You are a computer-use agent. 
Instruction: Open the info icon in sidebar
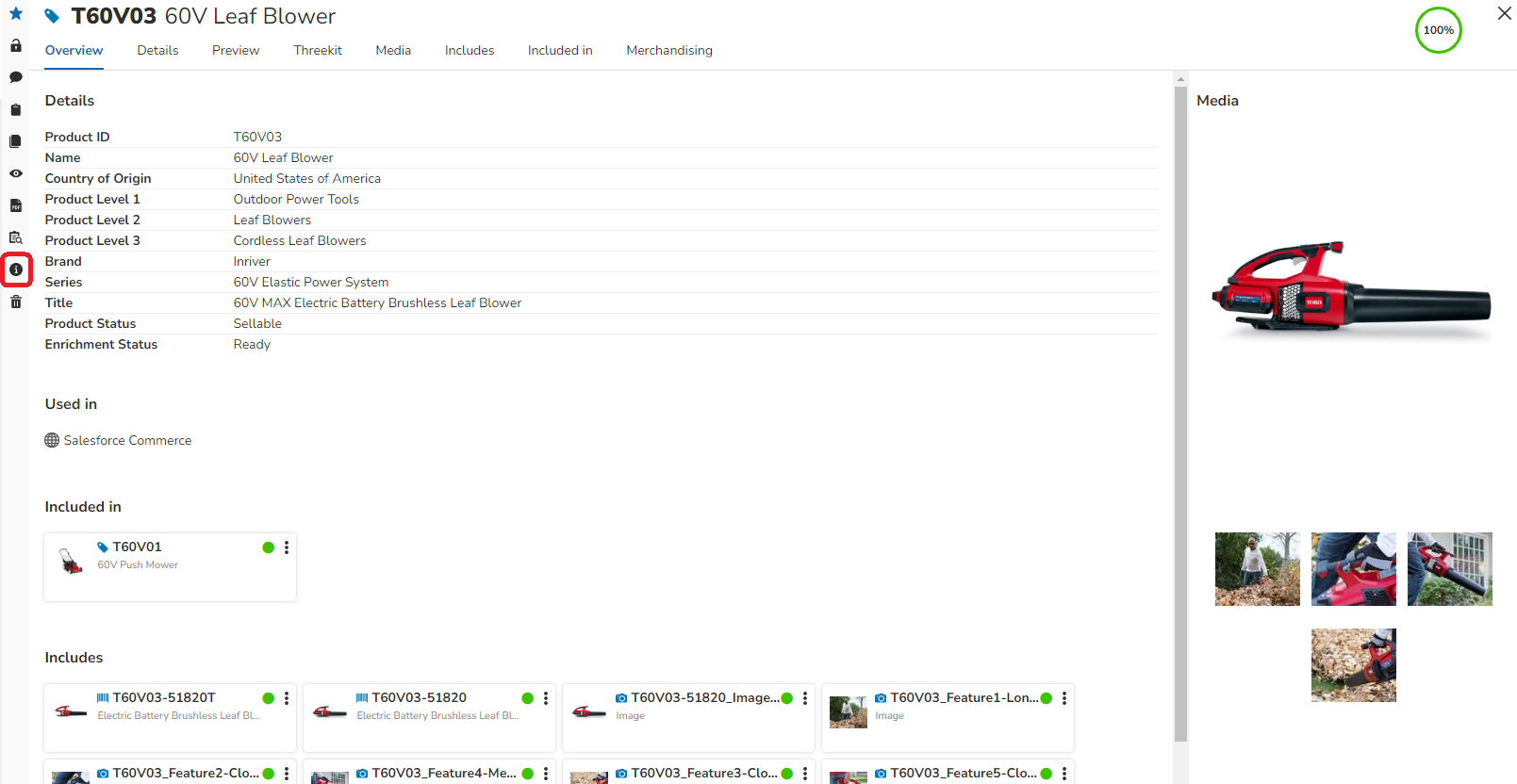click(16, 269)
